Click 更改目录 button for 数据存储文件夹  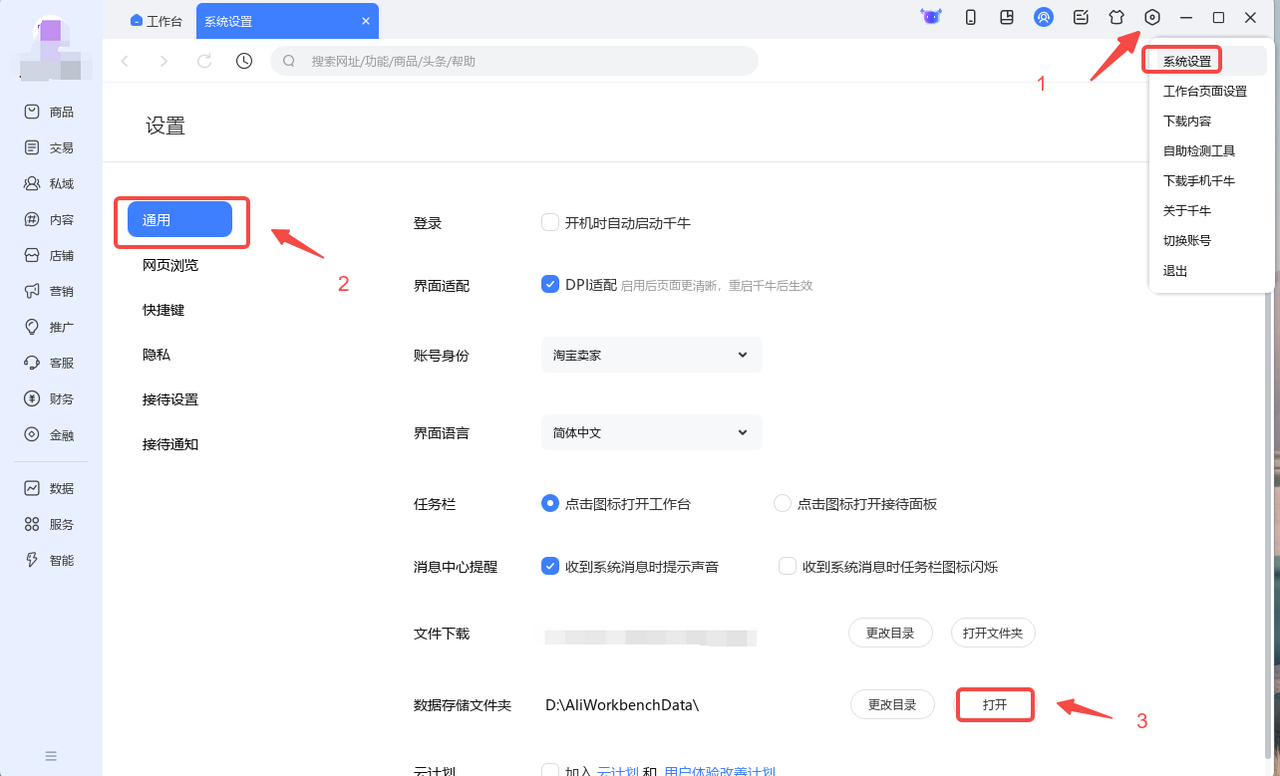(892, 704)
